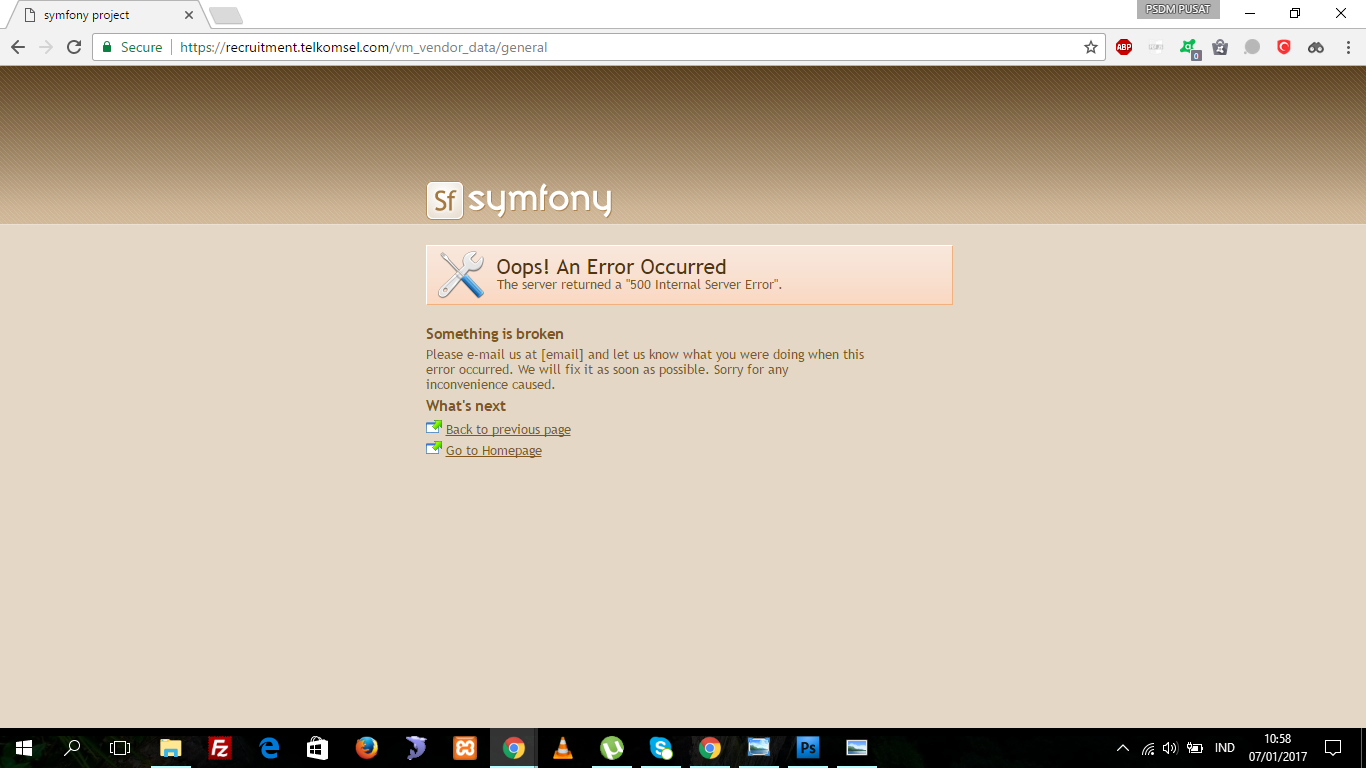Open Task View from taskbar

[x=120, y=748]
